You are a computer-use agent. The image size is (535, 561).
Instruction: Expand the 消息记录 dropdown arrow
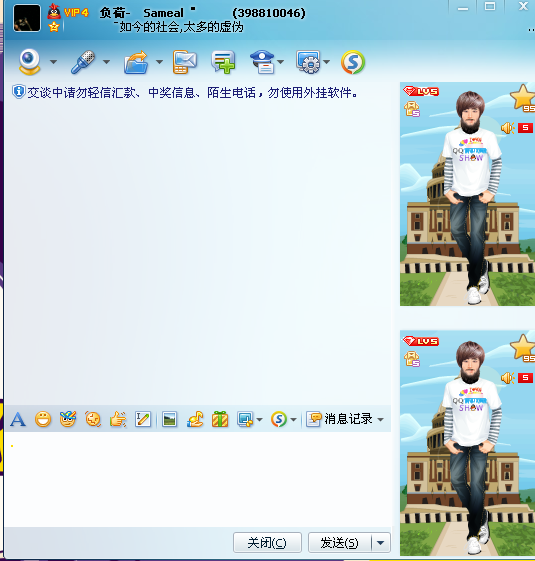[380, 419]
